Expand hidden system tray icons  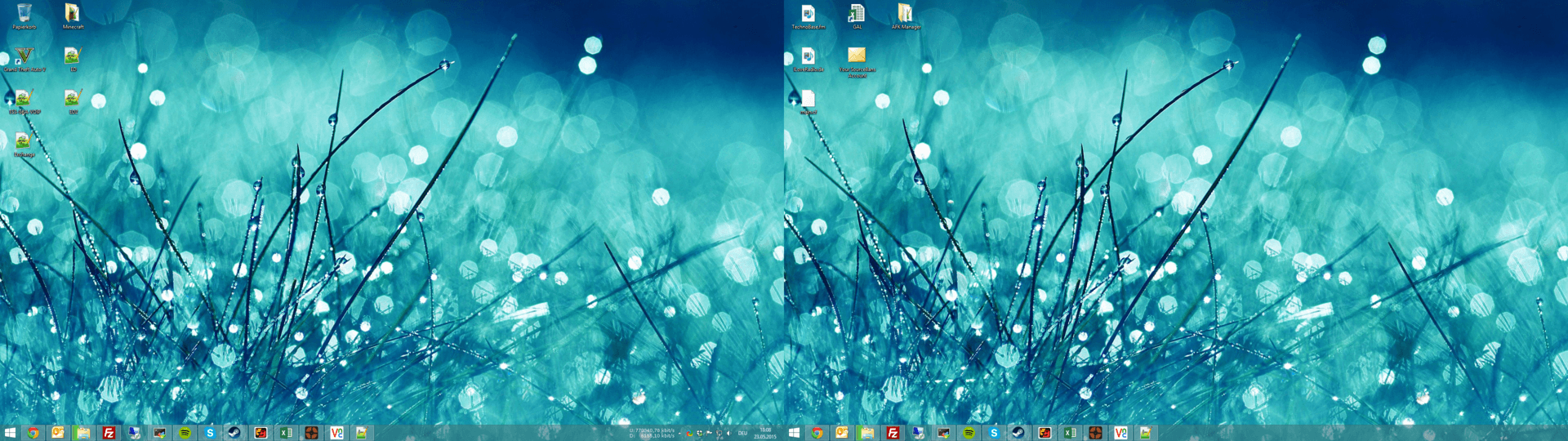(680, 433)
